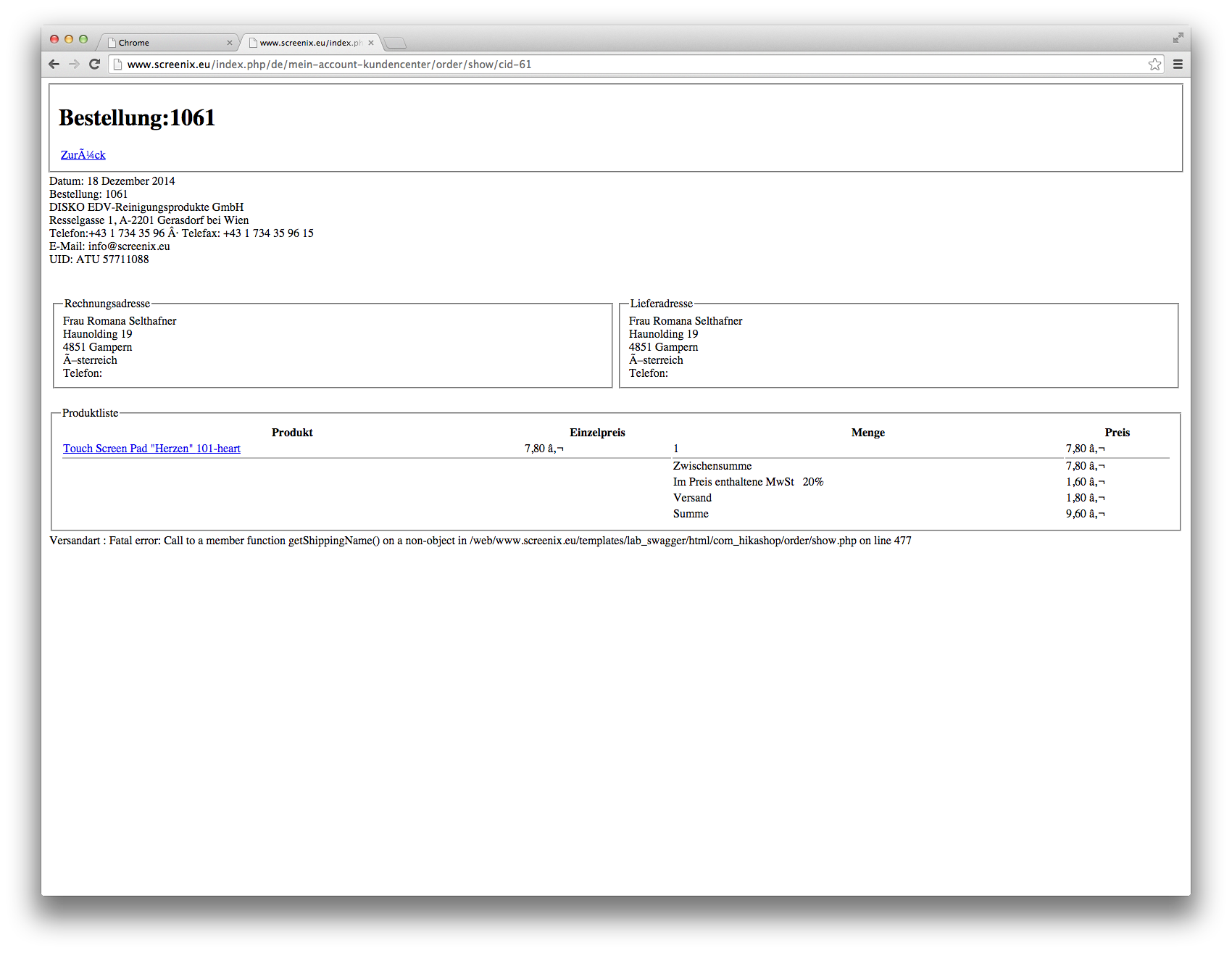This screenshot has width=1232, height=953.
Task: Select the www.screenix.eu tab
Action: point(310,43)
